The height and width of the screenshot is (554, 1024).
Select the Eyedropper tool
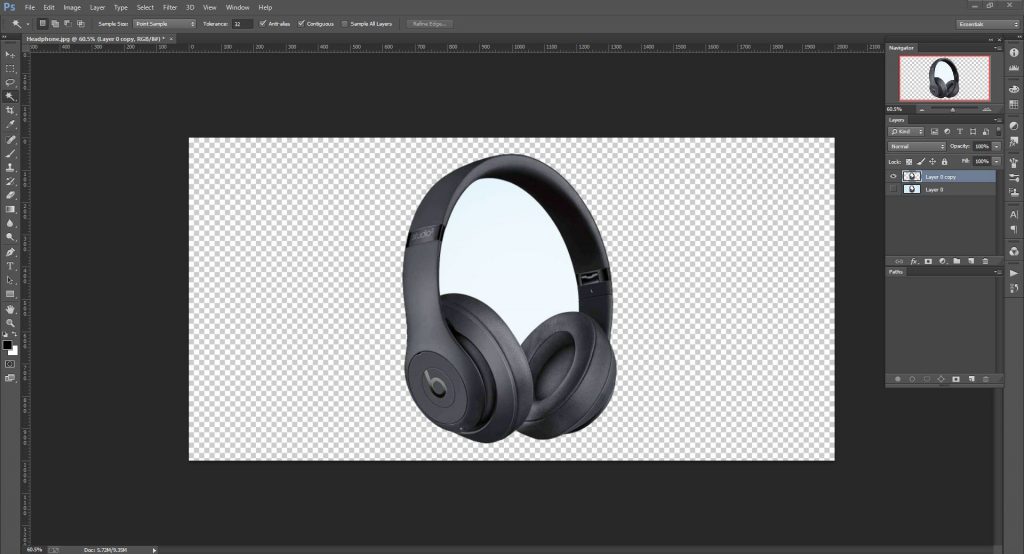coord(10,123)
